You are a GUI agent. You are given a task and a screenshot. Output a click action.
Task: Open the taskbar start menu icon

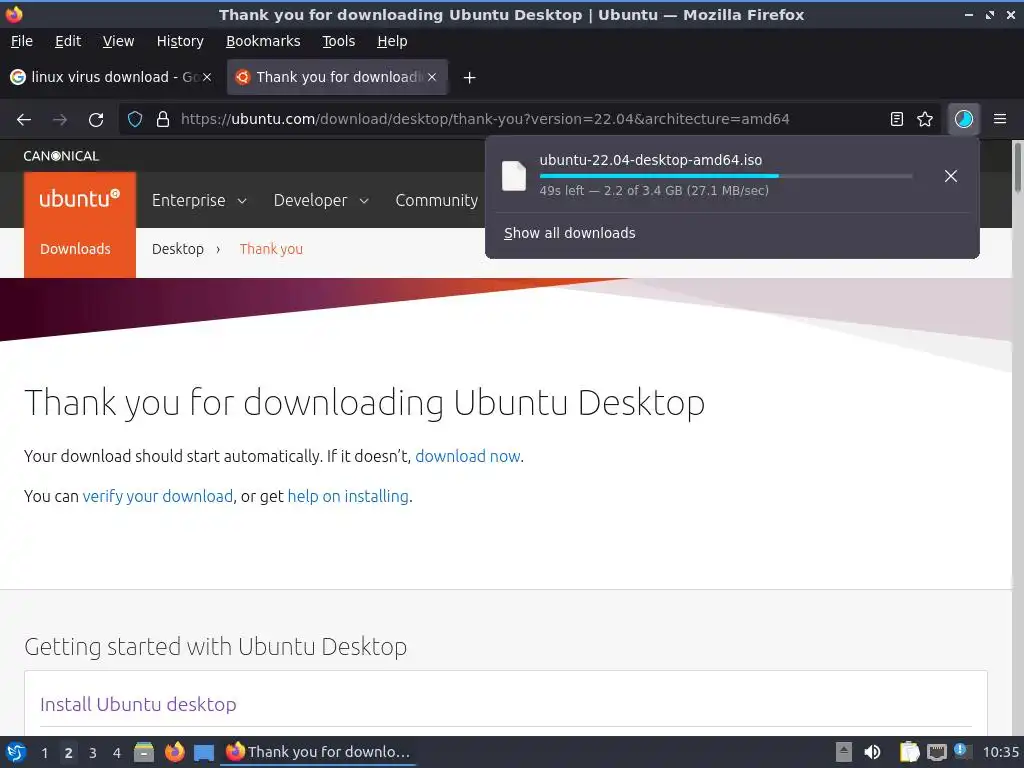click(x=16, y=752)
